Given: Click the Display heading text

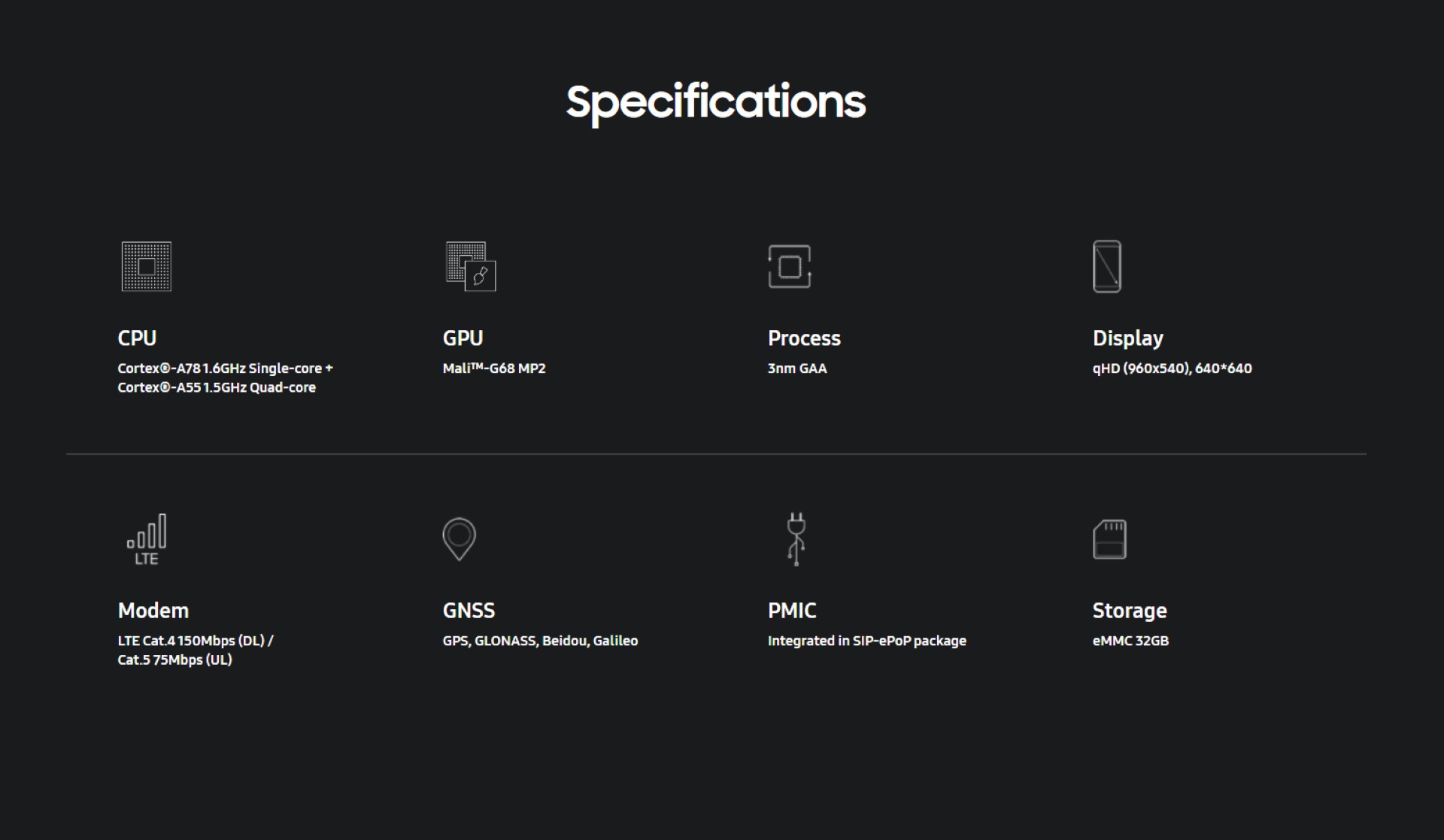Looking at the screenshot, I should click(1127, 338).
